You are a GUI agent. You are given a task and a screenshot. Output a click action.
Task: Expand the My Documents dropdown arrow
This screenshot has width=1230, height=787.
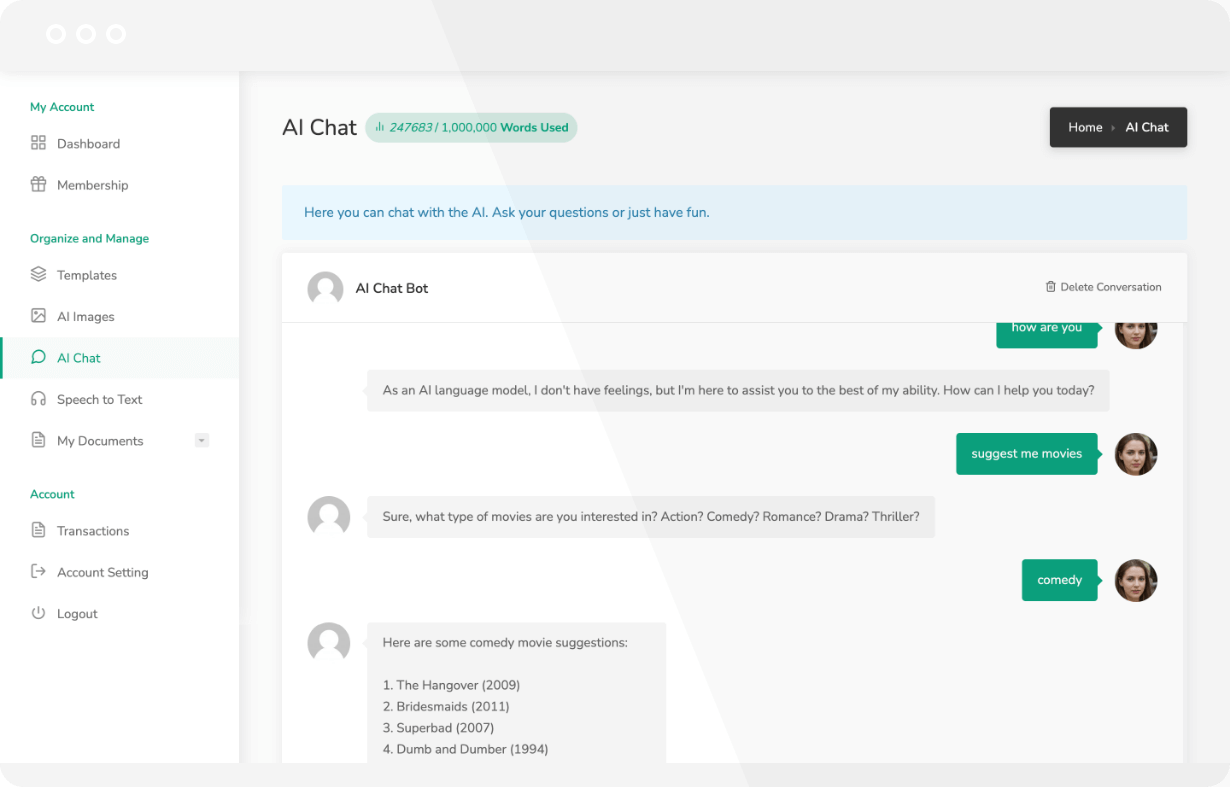(x=202, y=440)
